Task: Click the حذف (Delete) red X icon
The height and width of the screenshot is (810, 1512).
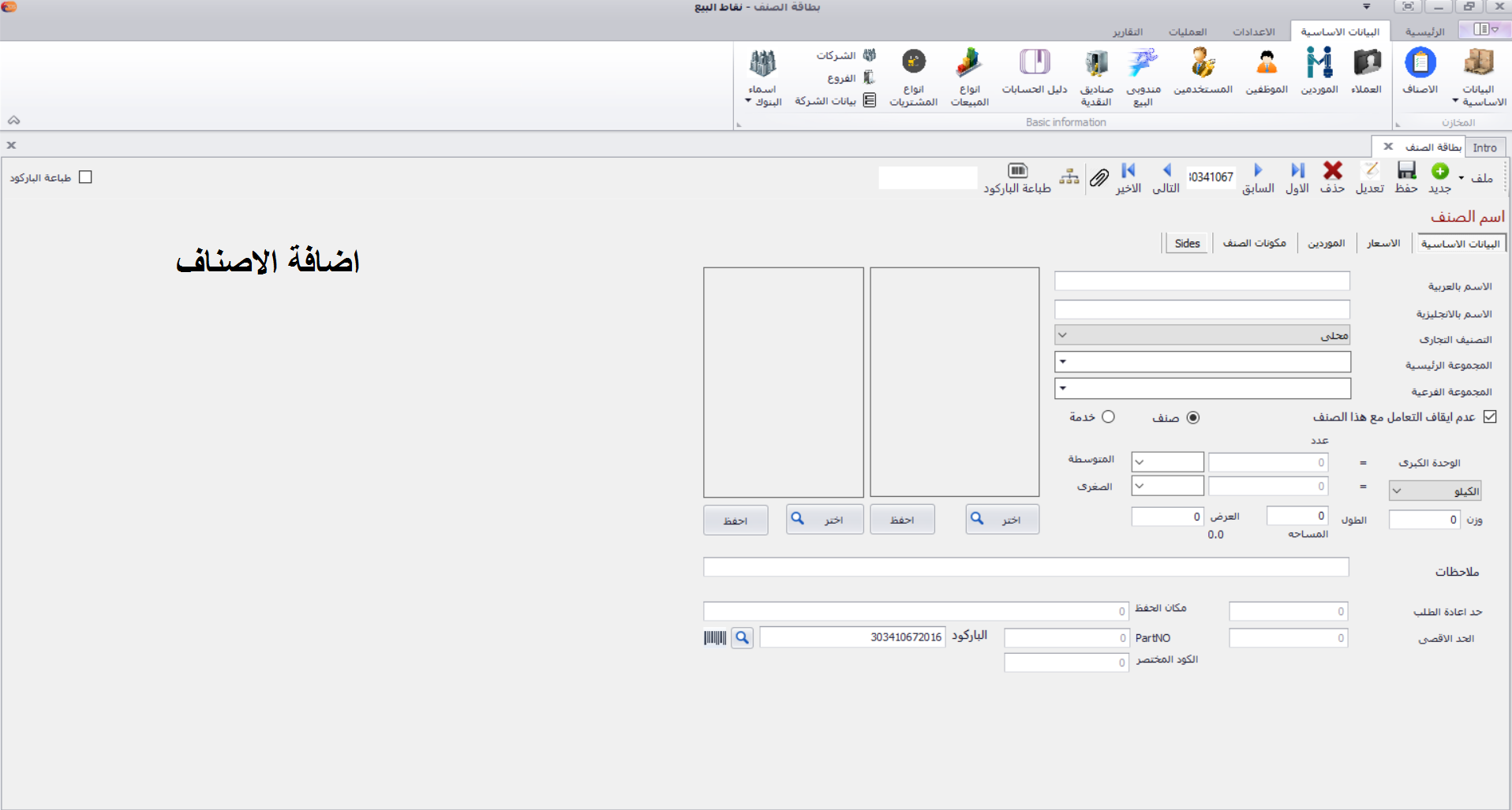Action: click(1333, 171)
